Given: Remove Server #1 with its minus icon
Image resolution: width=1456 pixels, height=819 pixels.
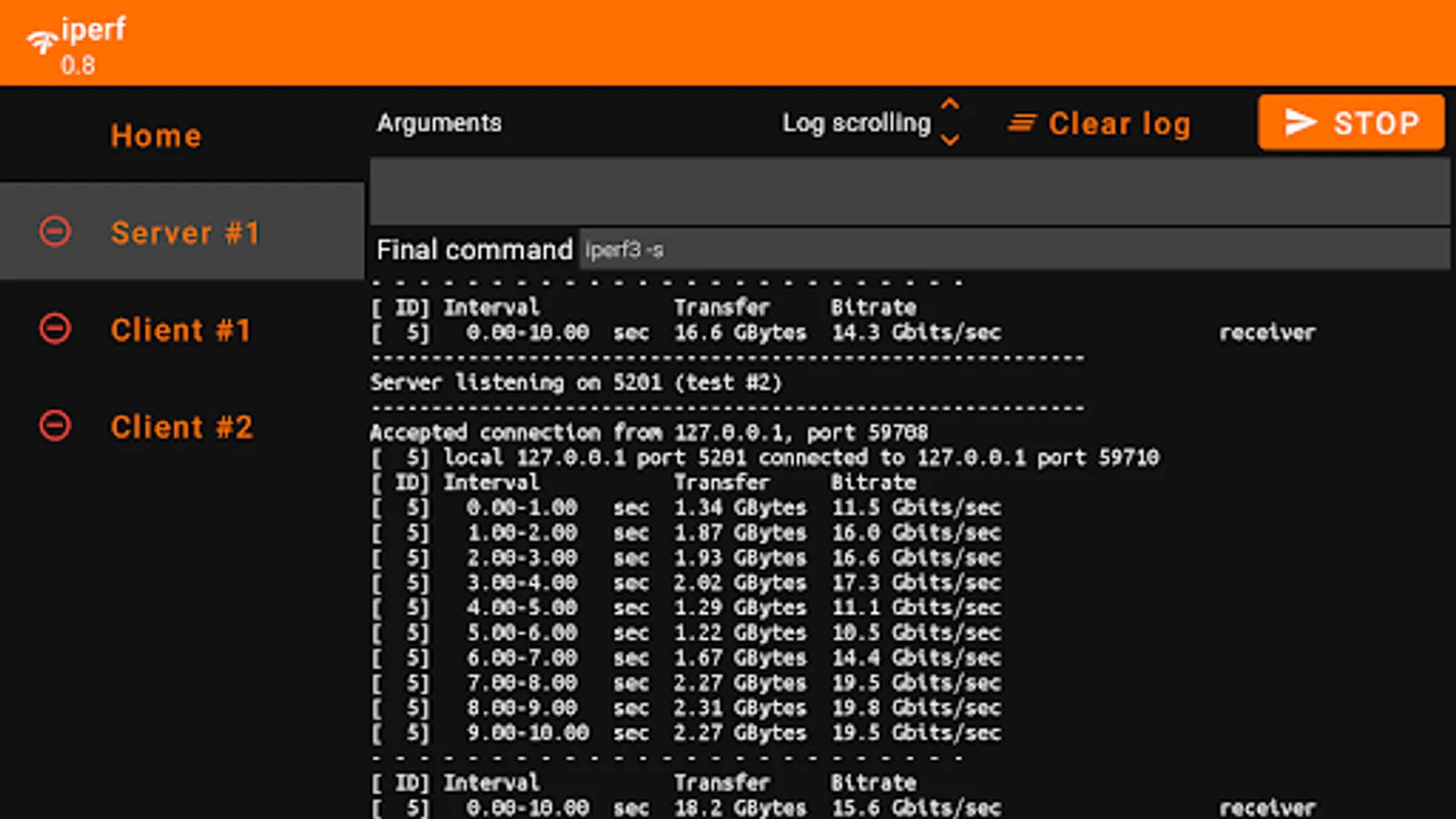Looking at the screenshot, I should 55,231.
